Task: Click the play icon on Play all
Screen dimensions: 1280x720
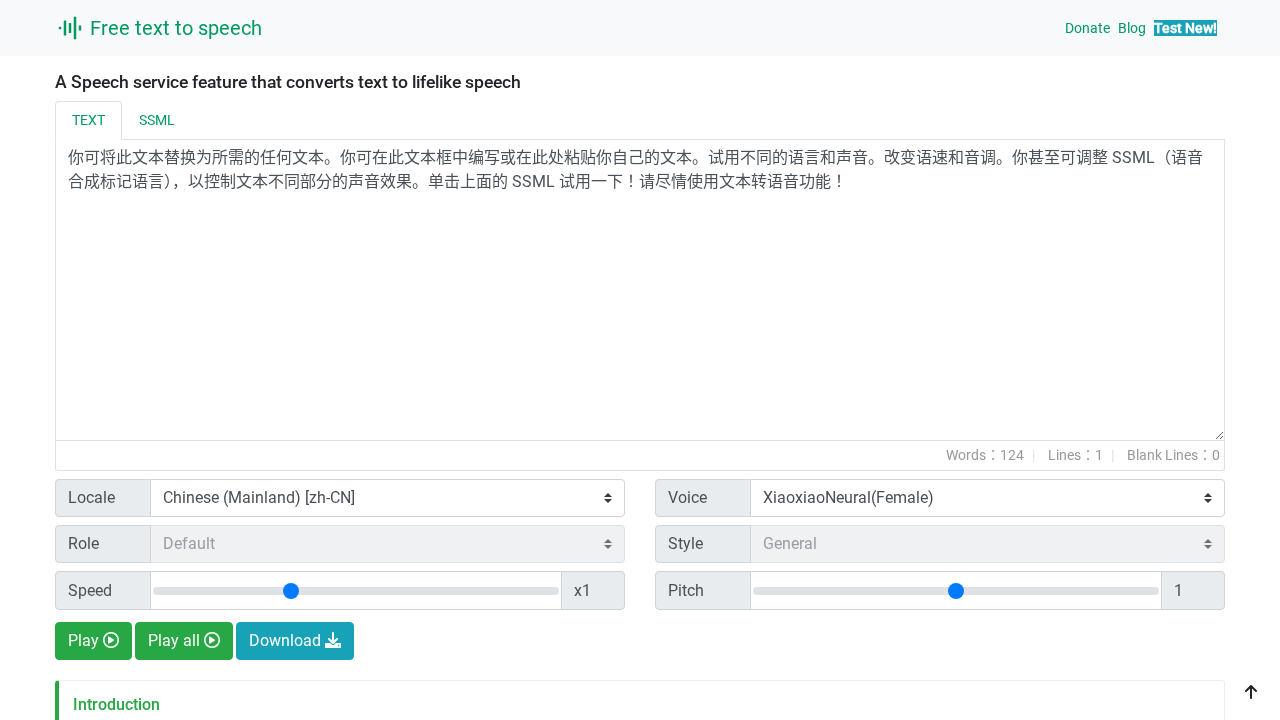Action: 212,640
